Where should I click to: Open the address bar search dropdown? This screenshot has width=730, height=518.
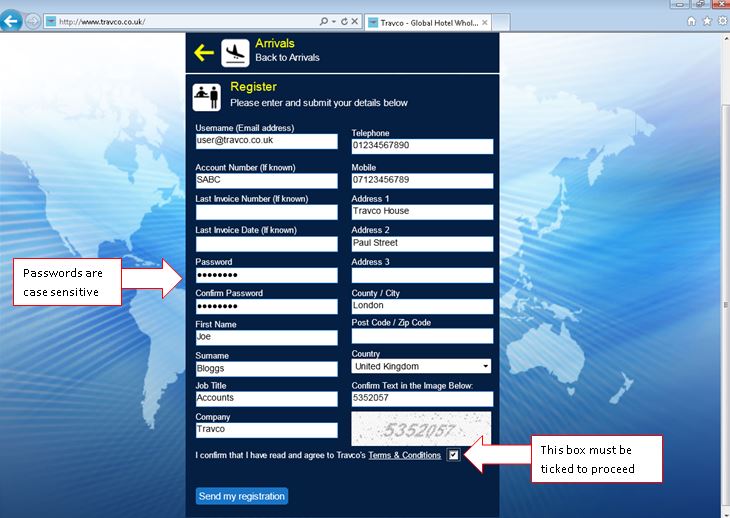[x=334, y=21]
